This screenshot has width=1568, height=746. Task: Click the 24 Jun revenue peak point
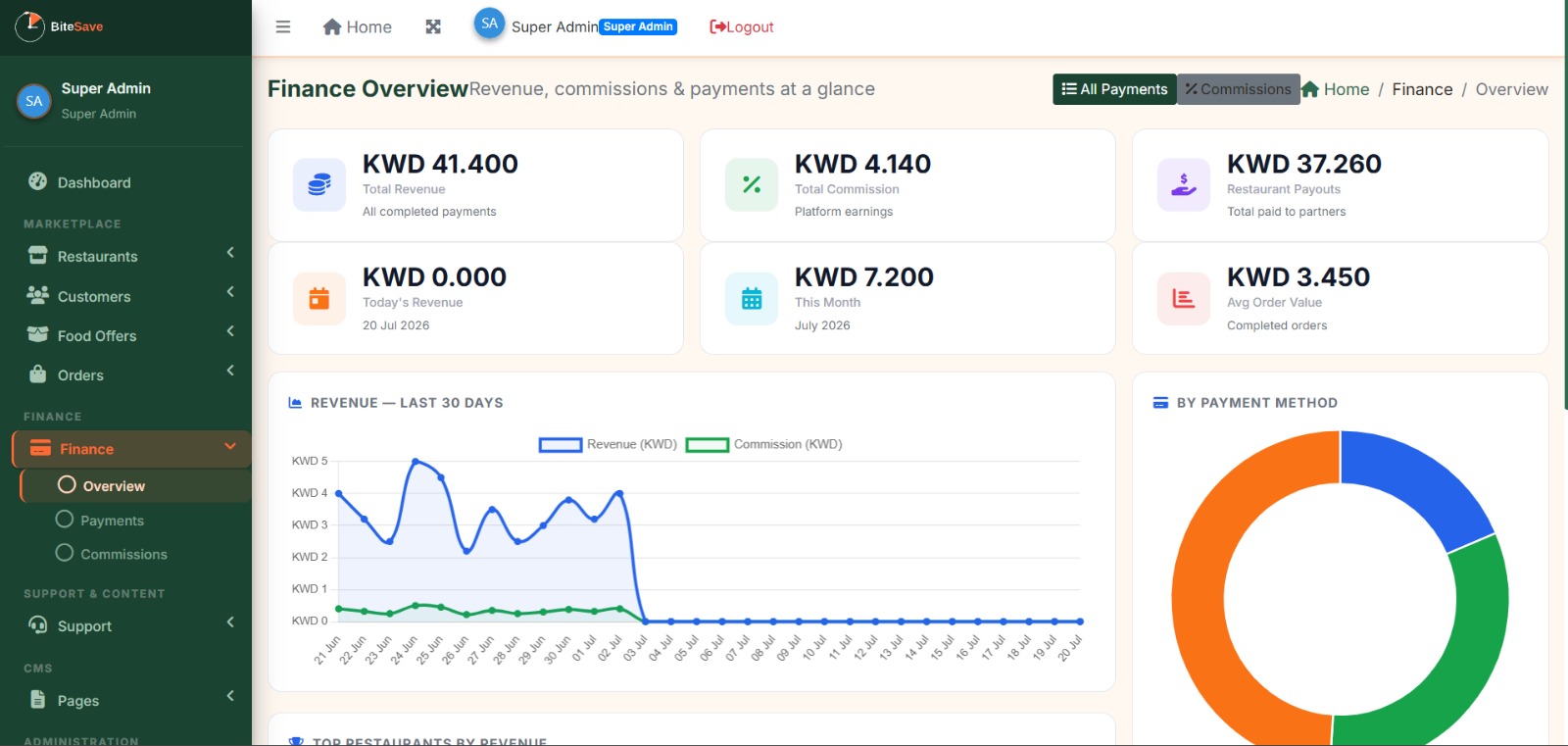(x=416, y=461)
